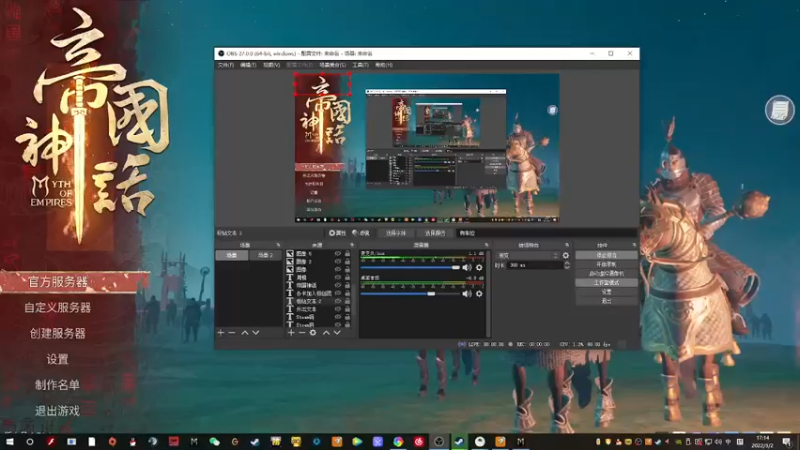Click 退出 in the OBS Controls panel
800x450 pixels.
point(606,301)
